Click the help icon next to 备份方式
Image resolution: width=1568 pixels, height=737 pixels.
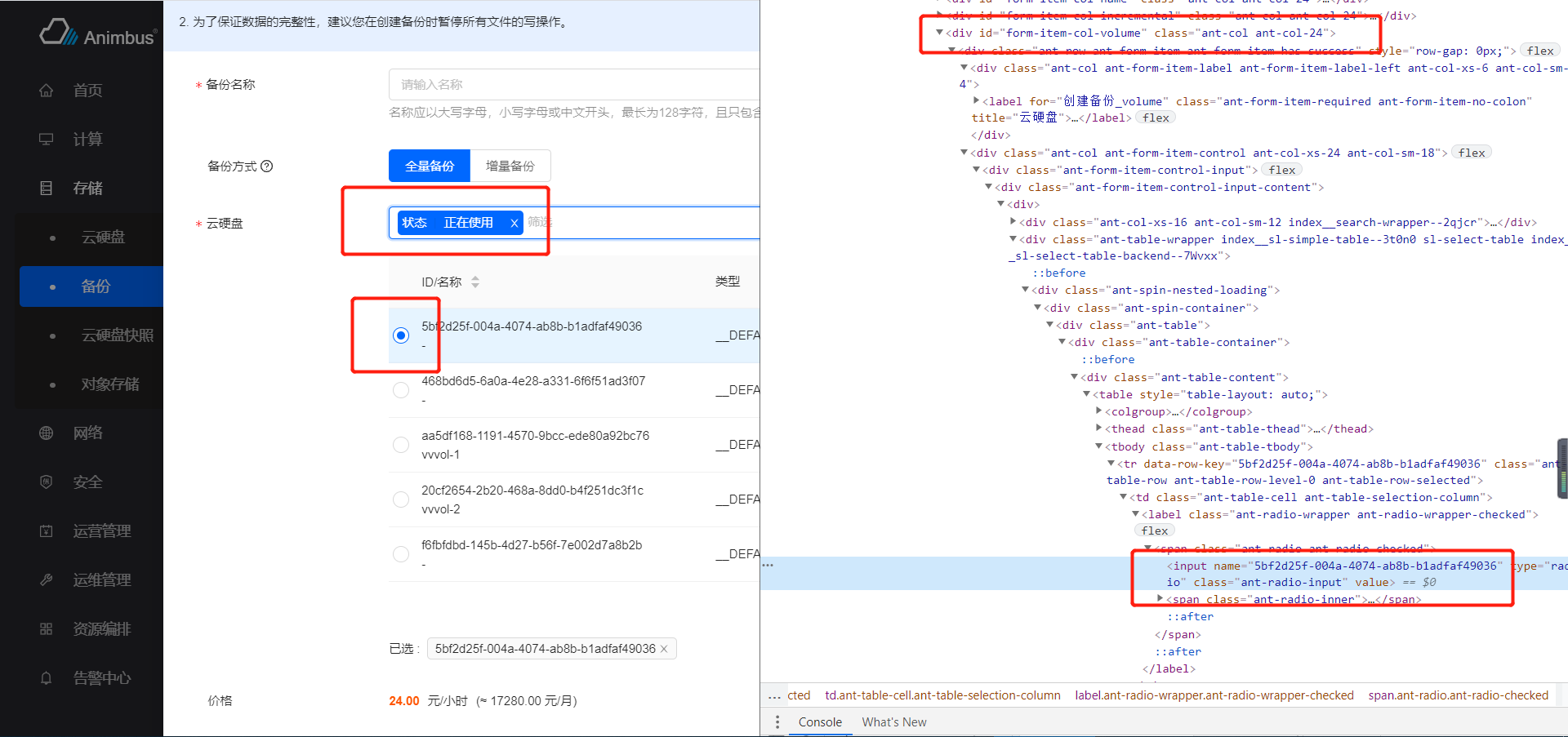(x=267, y=166)
